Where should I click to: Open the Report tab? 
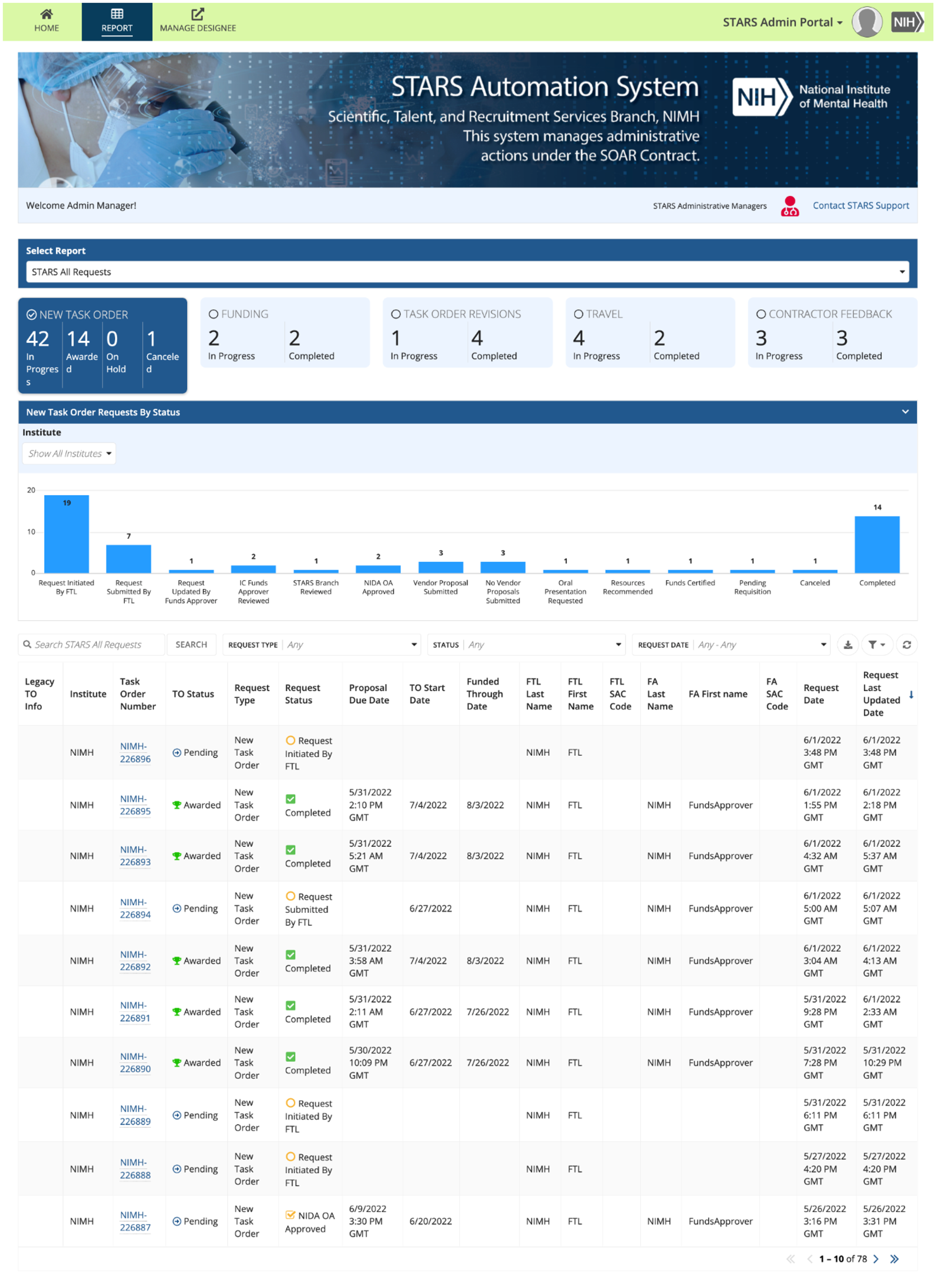click(117, 22)
